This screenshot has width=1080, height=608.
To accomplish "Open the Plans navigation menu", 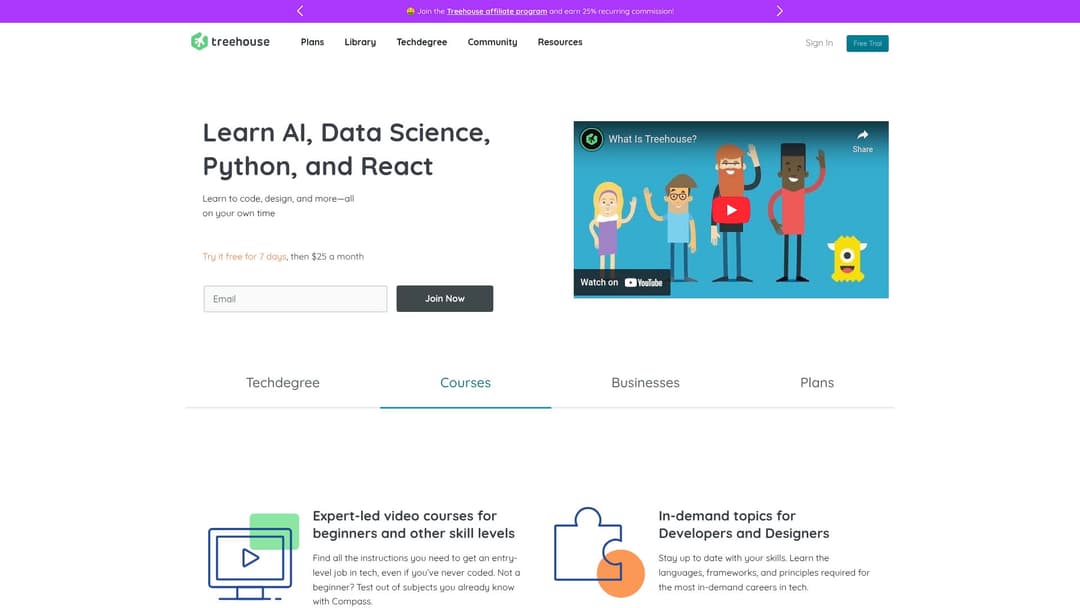I will (x=312, y=42).
